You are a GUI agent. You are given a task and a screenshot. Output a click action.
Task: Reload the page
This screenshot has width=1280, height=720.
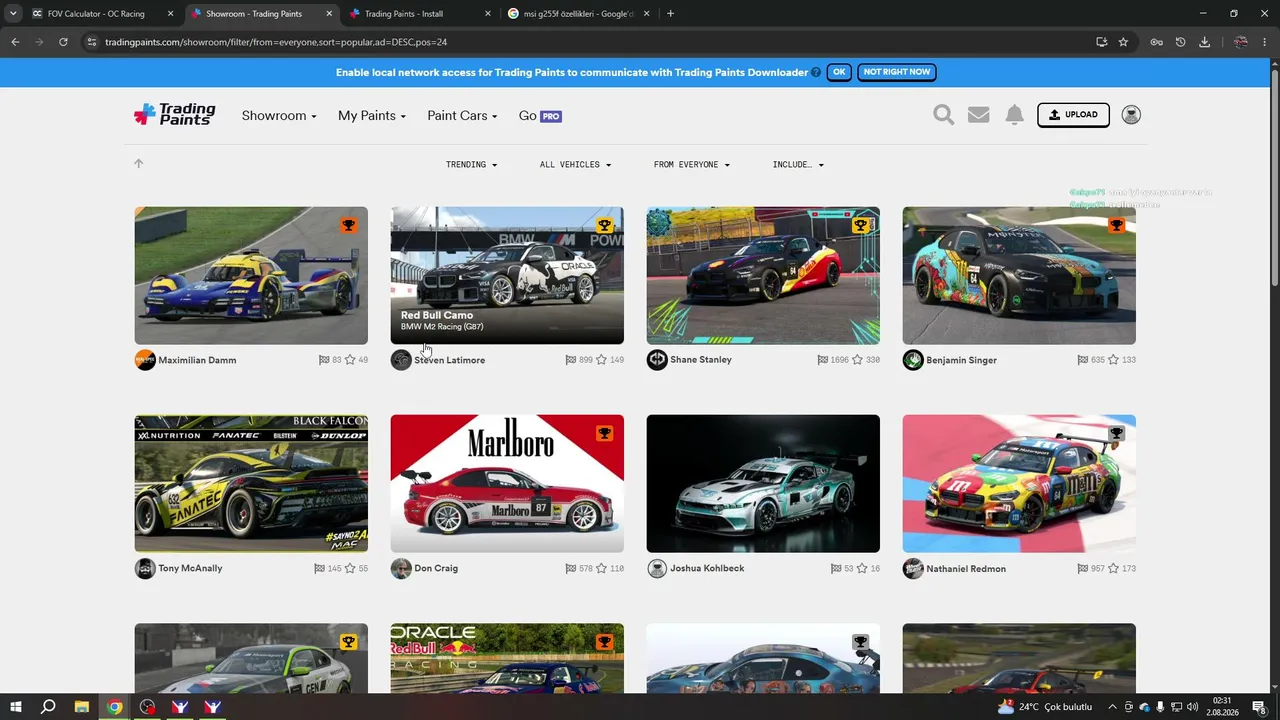[63, 42]
